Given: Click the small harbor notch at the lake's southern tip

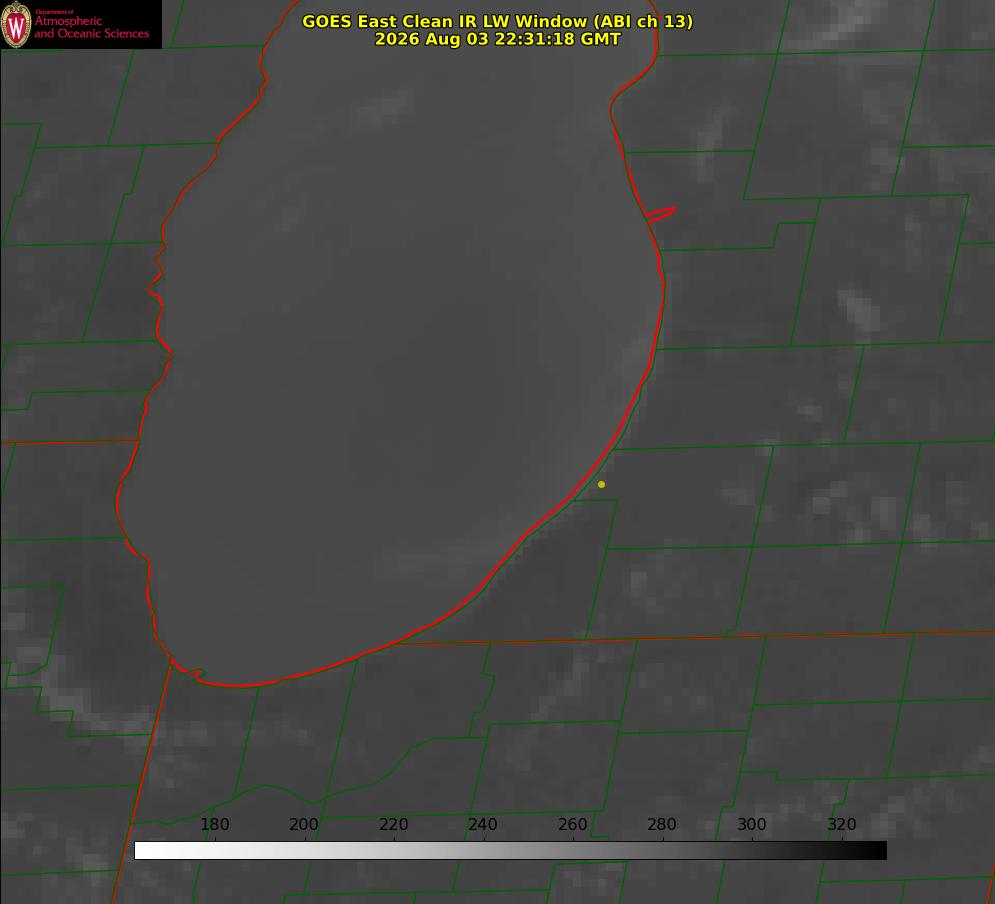Looking at the screenshot, I should (194, 674).
